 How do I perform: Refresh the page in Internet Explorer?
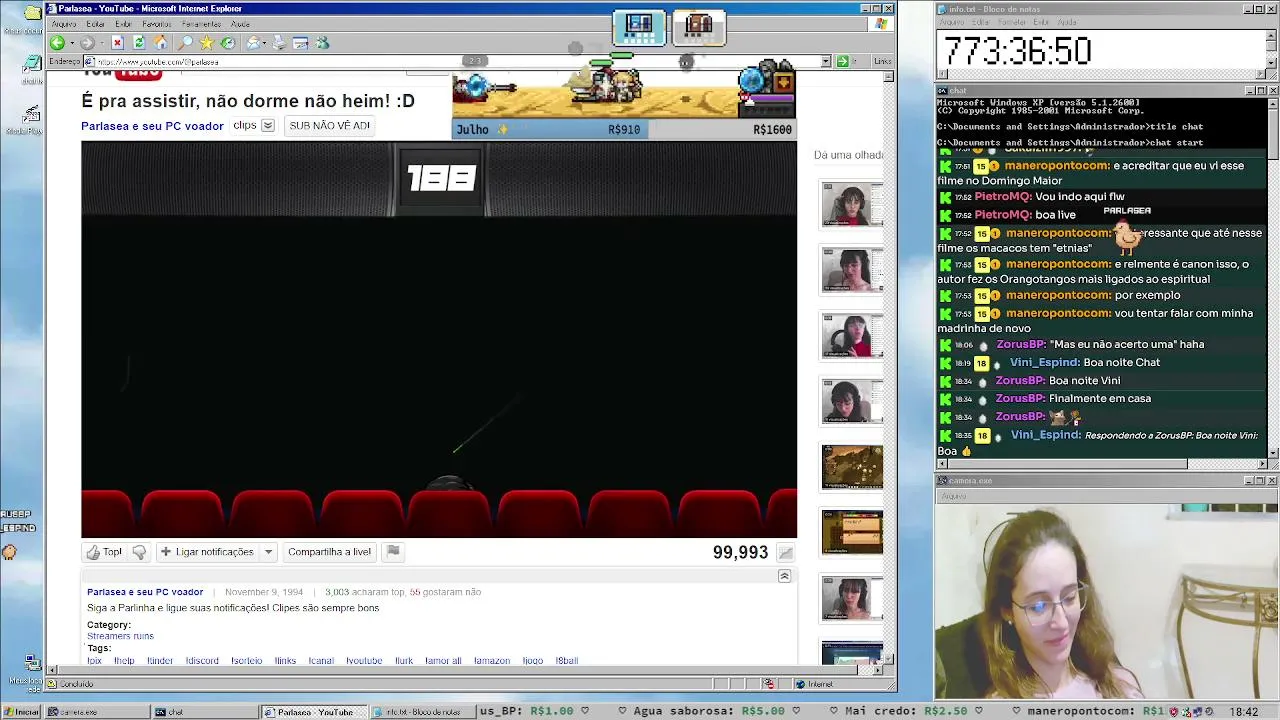[x=139, y=43]
